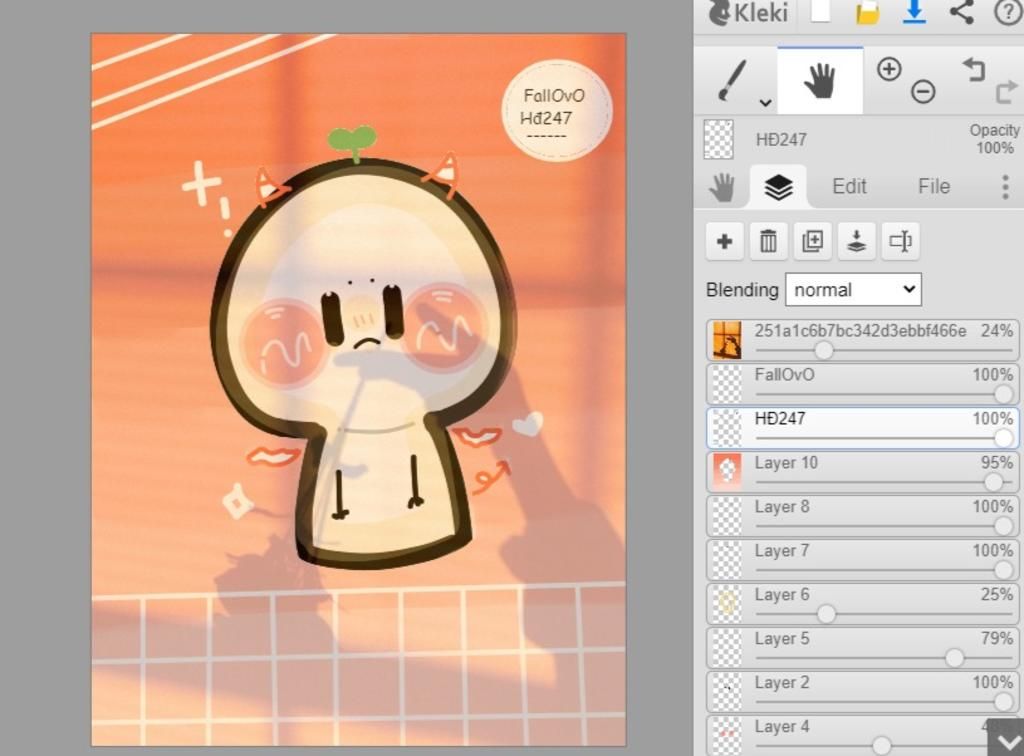Create a new image with blank page icon
Image resolution: width=1024 pixels, height=756 pixels.
821,12
